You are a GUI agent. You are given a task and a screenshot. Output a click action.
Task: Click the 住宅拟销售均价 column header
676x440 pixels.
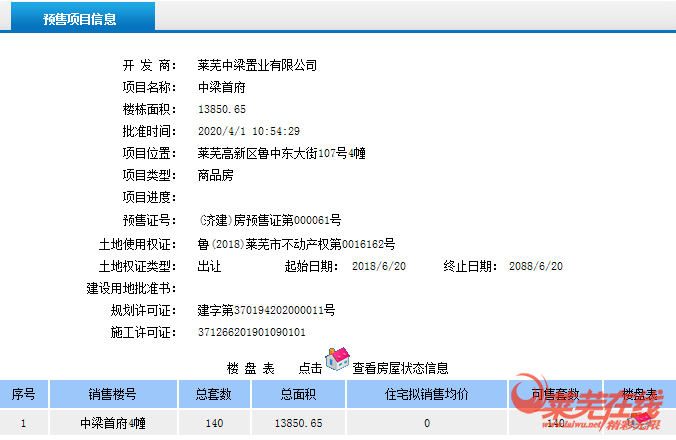tap(426, 395)
